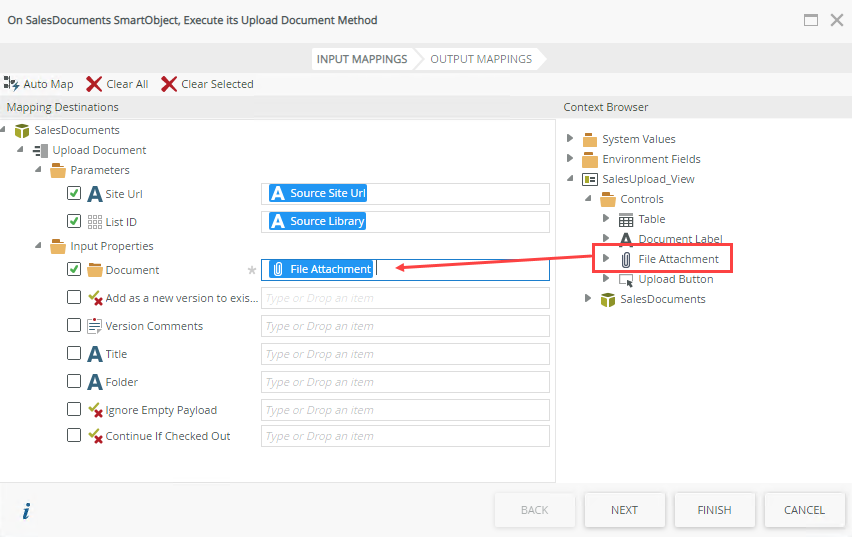
Task: Uncheck the Site Url checkbox
Action: (x=74, y=194)
